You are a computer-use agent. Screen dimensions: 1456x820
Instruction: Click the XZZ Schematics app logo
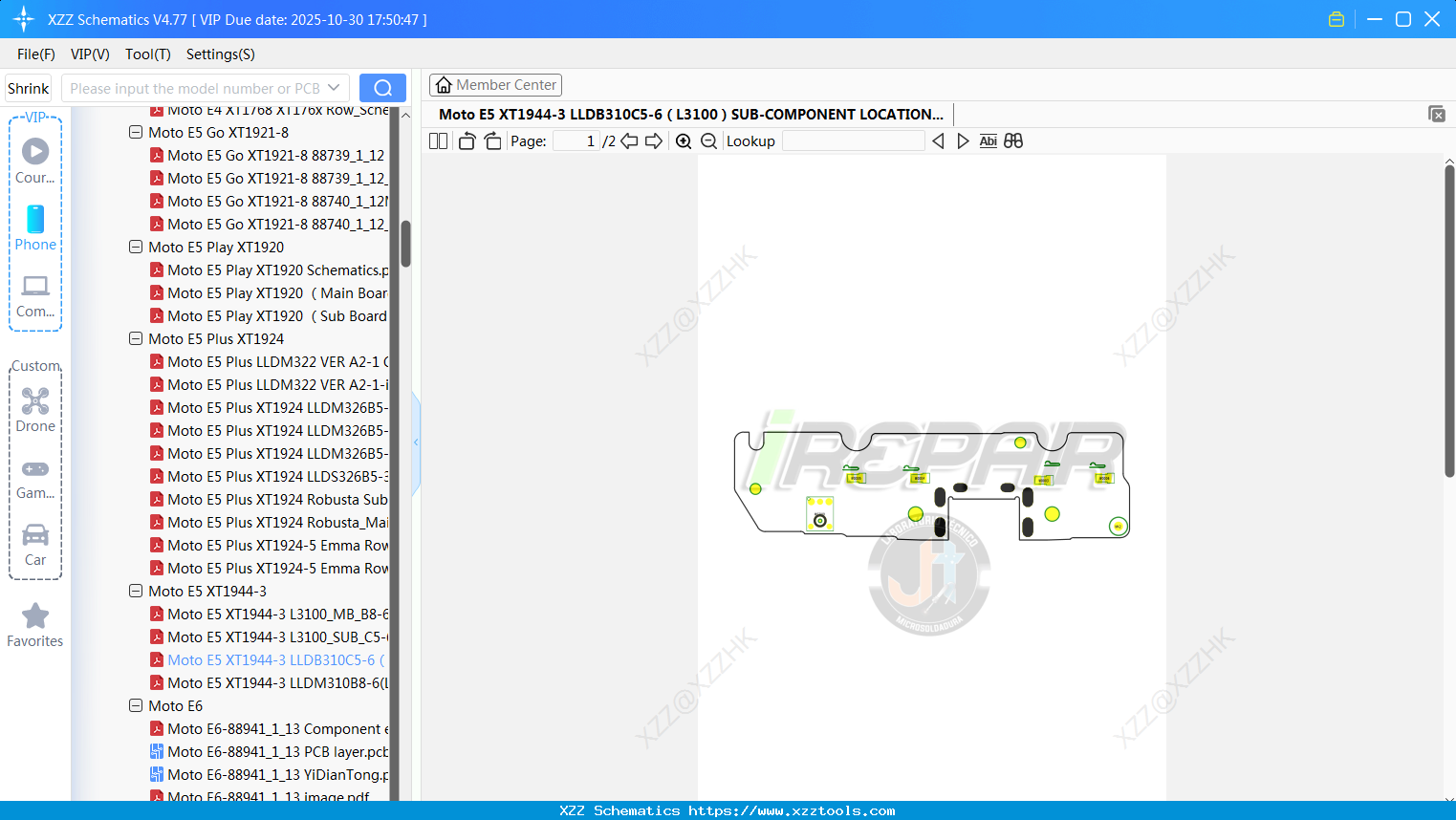point(24,19)
